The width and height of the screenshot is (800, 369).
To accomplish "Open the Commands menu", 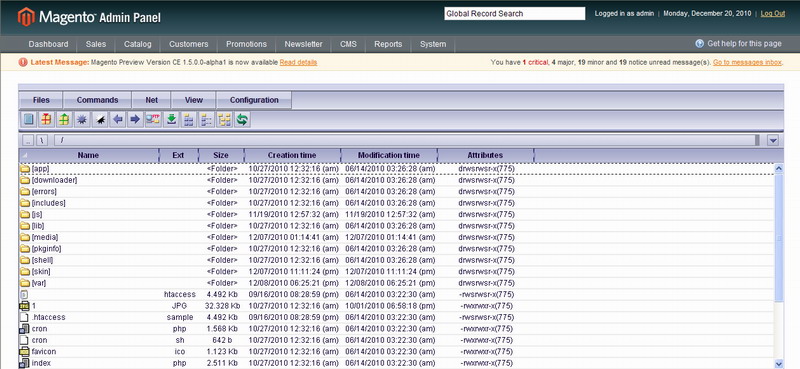I will tap(97, 100).
